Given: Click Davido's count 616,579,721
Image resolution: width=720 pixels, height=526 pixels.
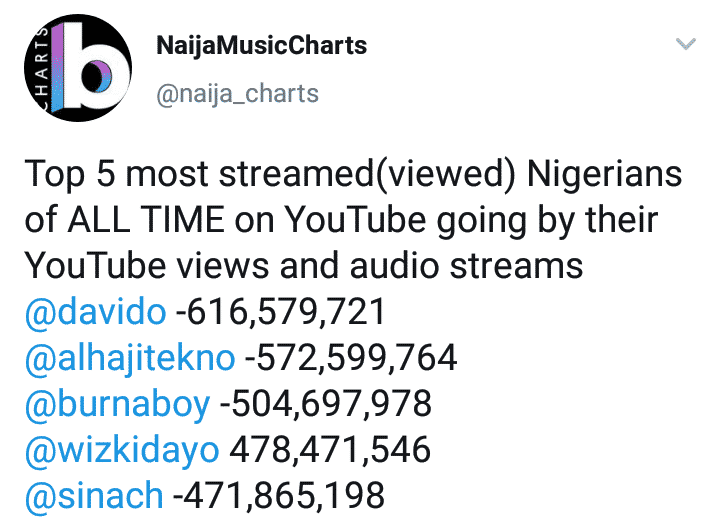Looking at the screenshot, I should click(282, 312).
